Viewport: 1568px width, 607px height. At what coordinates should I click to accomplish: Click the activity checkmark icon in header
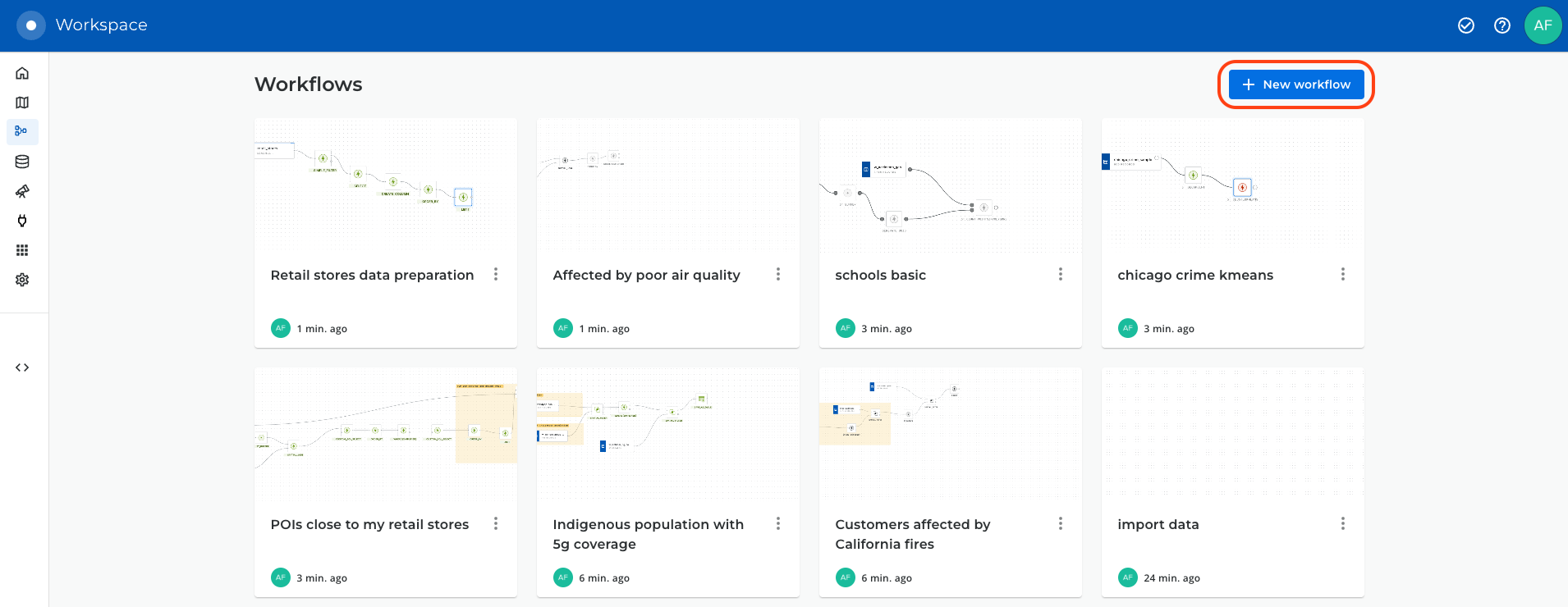click(1465, 25)
